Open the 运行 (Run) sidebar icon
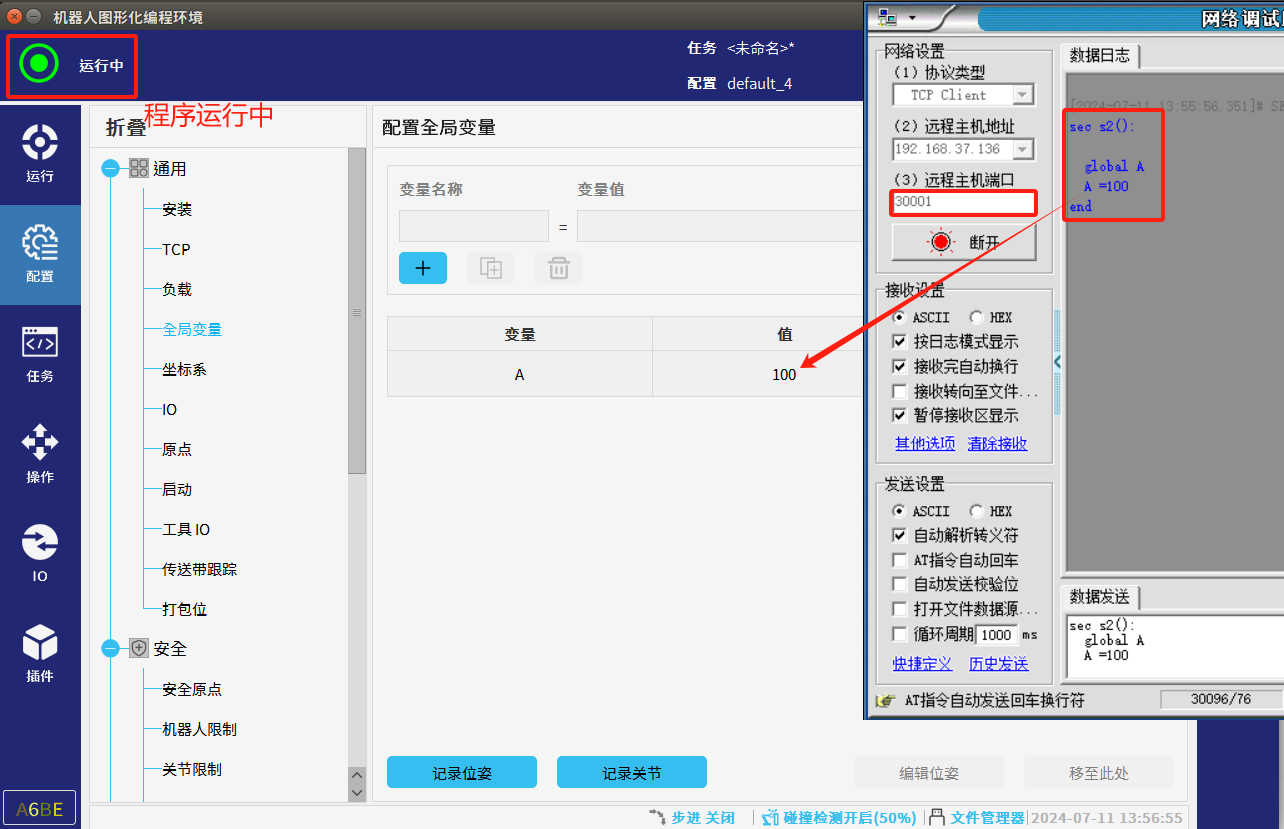Image resolution: width=1284 pixels, height=829 pixels. point(40,154)
